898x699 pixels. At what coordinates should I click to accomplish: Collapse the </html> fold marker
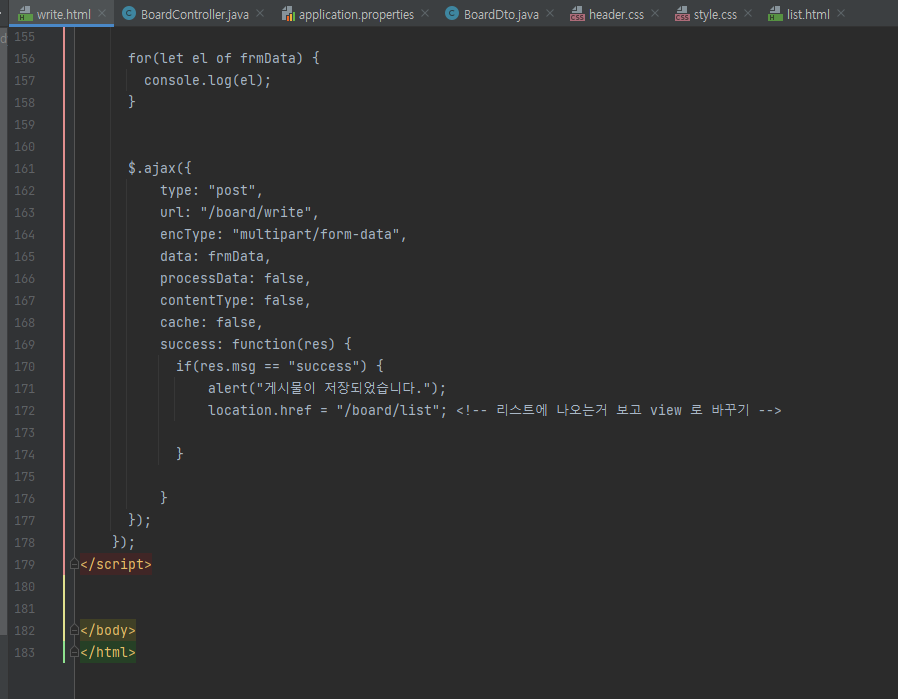(74, 652)
